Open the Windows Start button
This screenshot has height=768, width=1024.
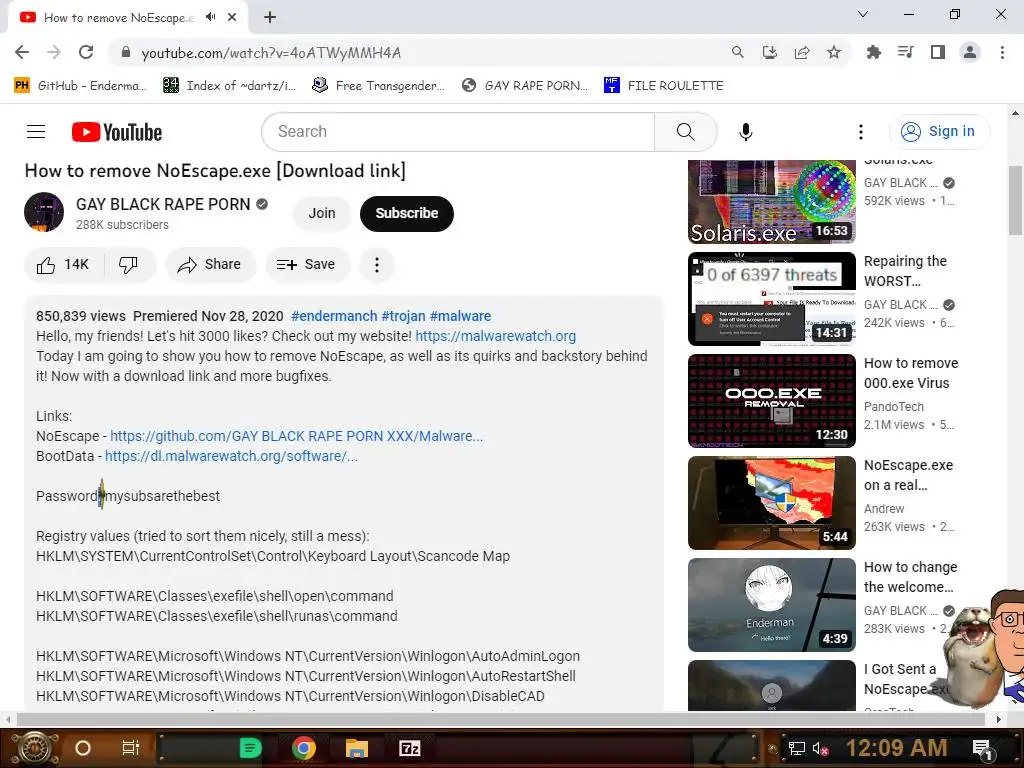34,748
